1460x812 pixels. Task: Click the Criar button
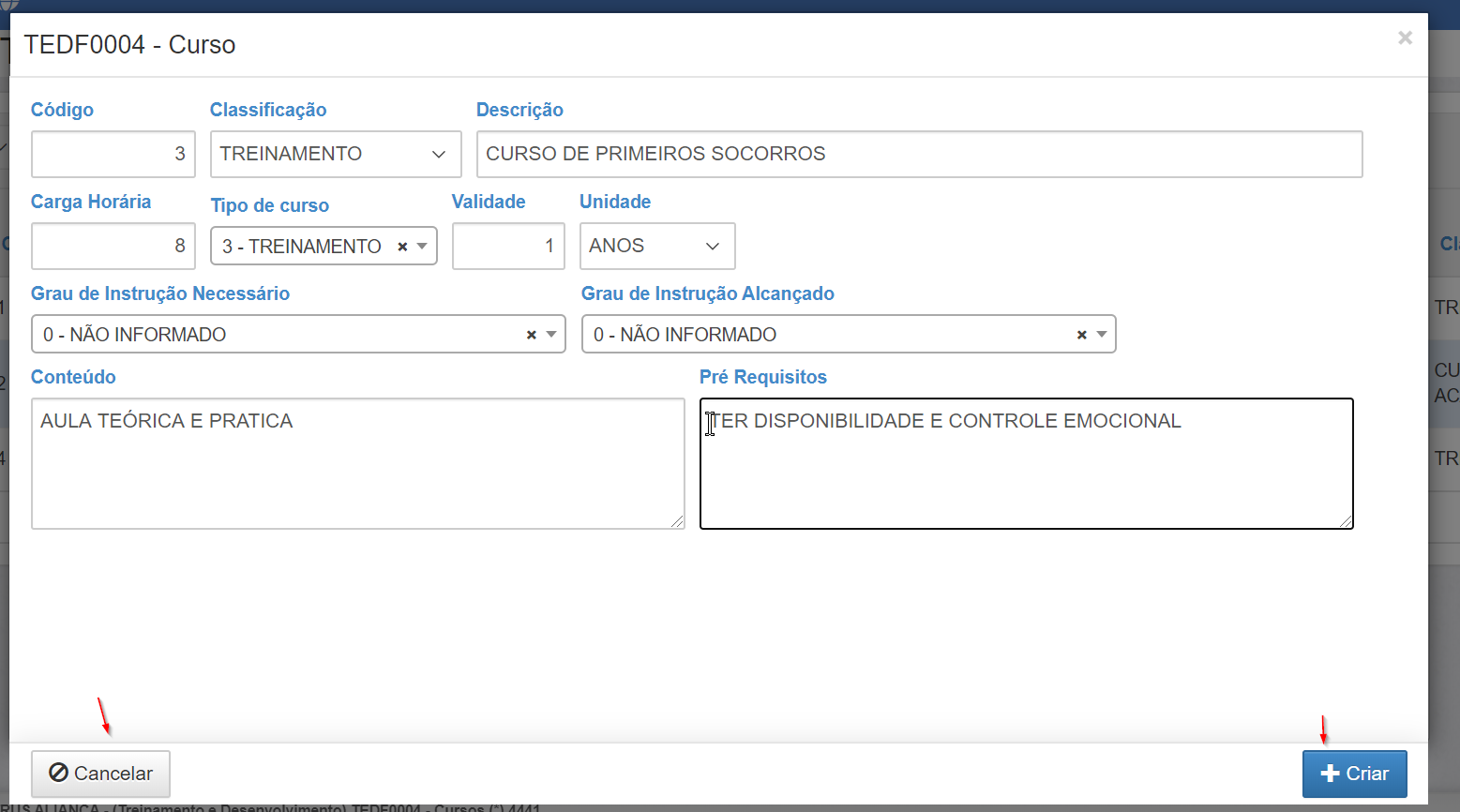[1355, 774]
